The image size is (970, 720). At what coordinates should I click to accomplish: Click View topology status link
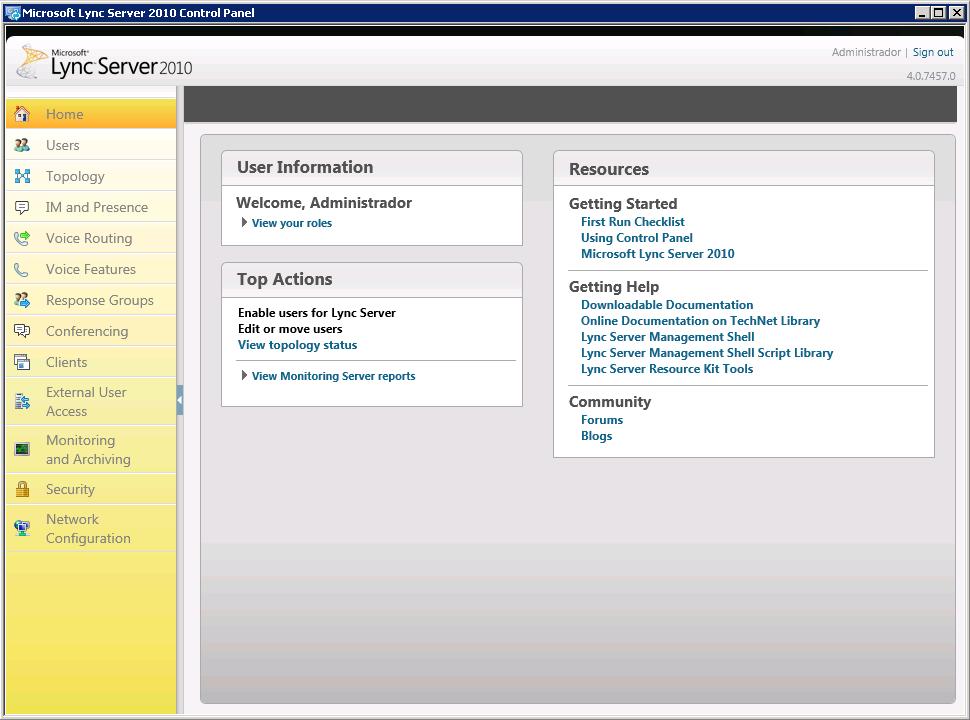[297, 345]
